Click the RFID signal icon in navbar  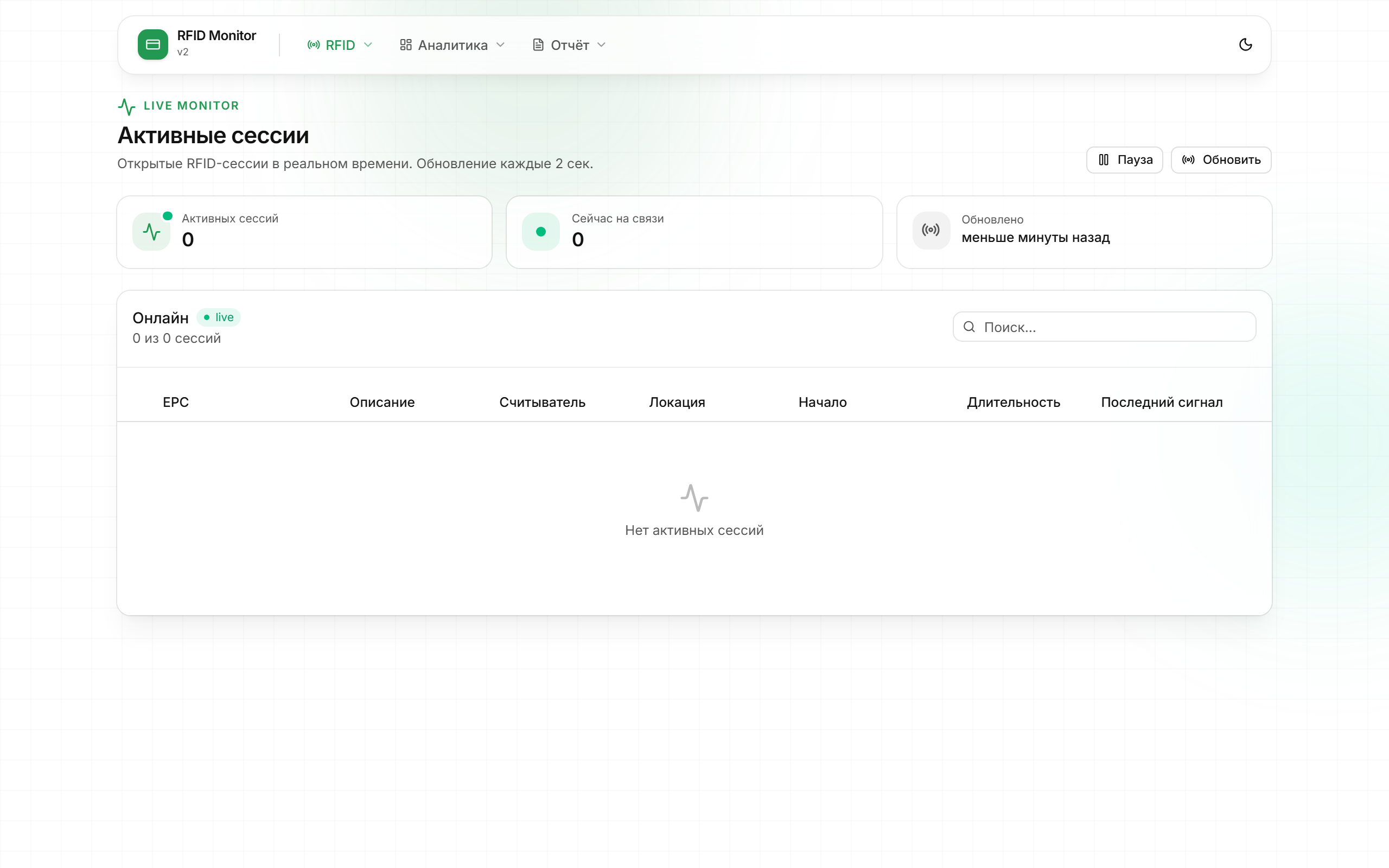(314, 45)
